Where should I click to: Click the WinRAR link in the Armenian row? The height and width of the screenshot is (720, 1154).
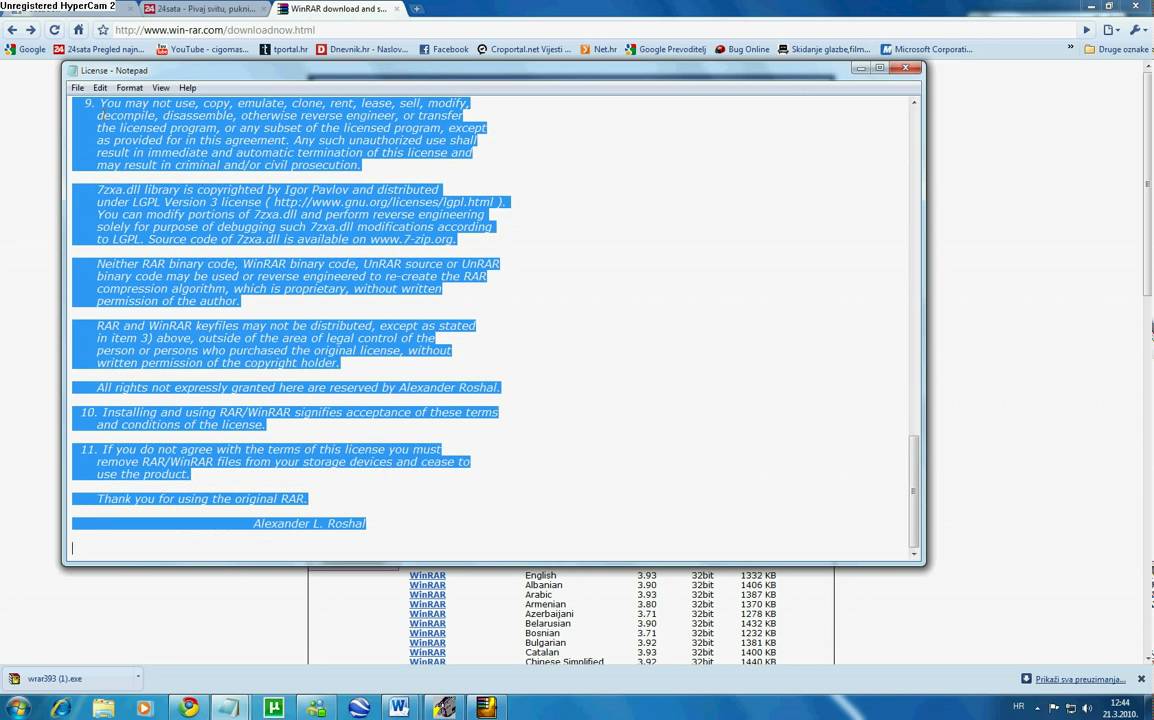click(x=428, y=604)
